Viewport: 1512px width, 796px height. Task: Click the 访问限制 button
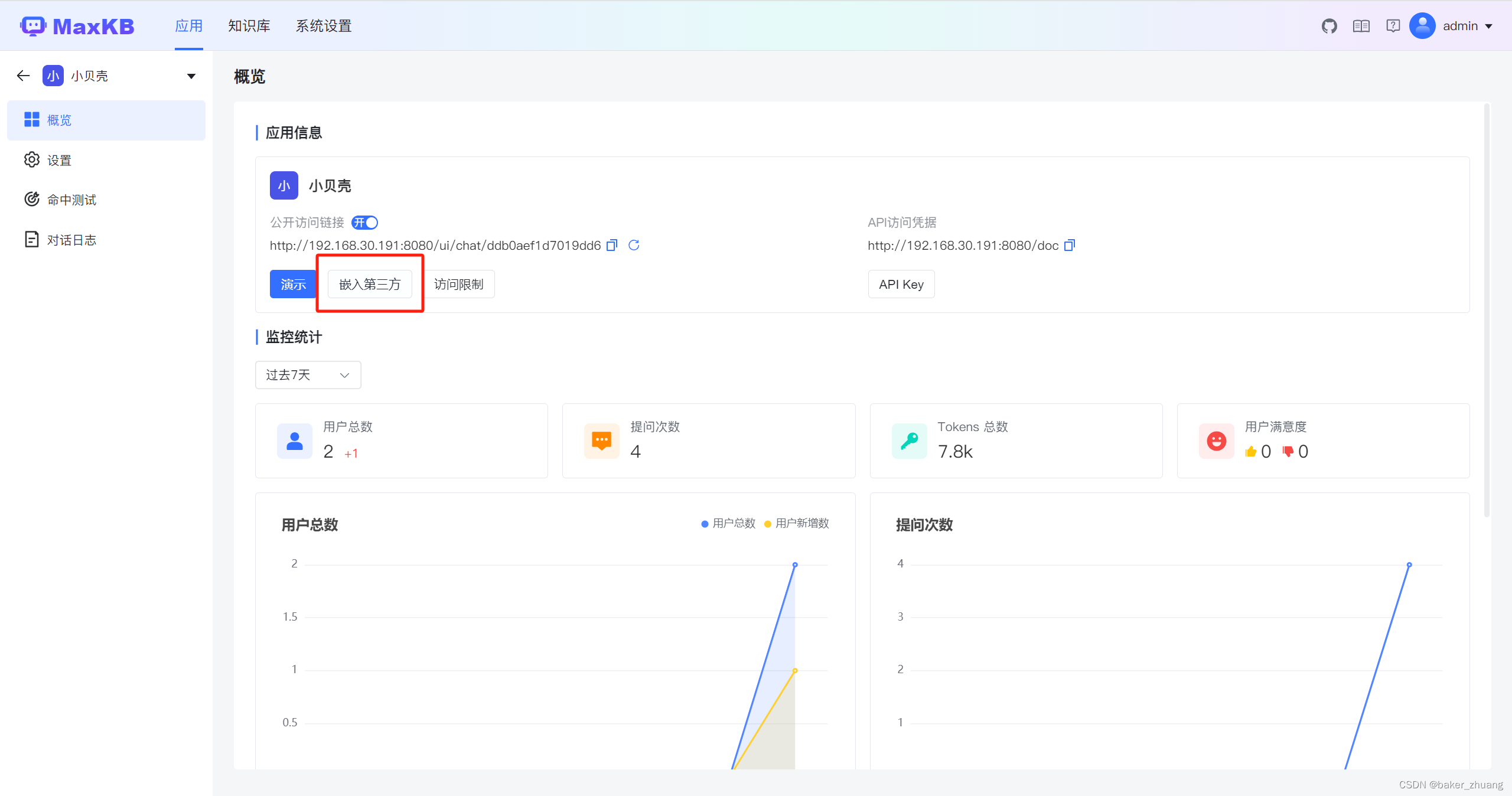point(459,284)
